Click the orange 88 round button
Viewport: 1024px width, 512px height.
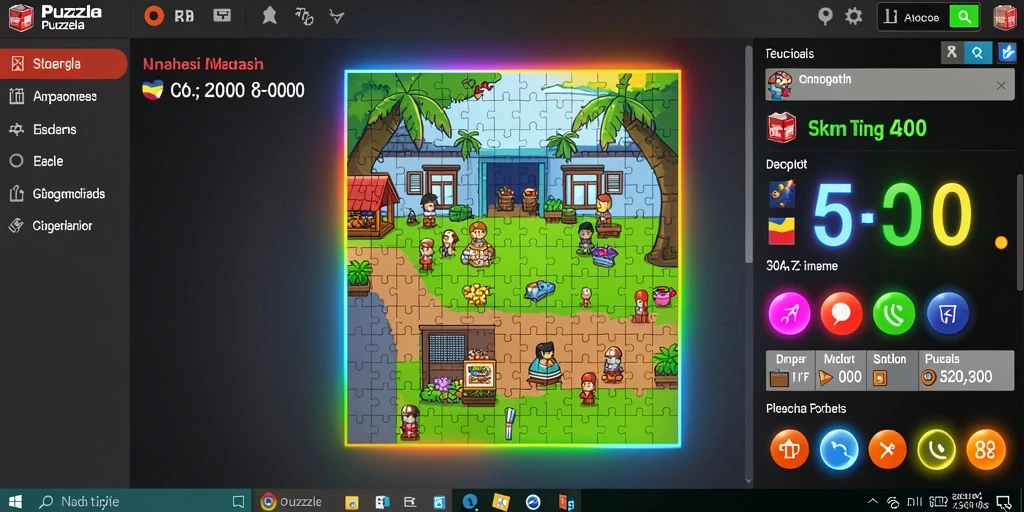(x=985, y=450)
